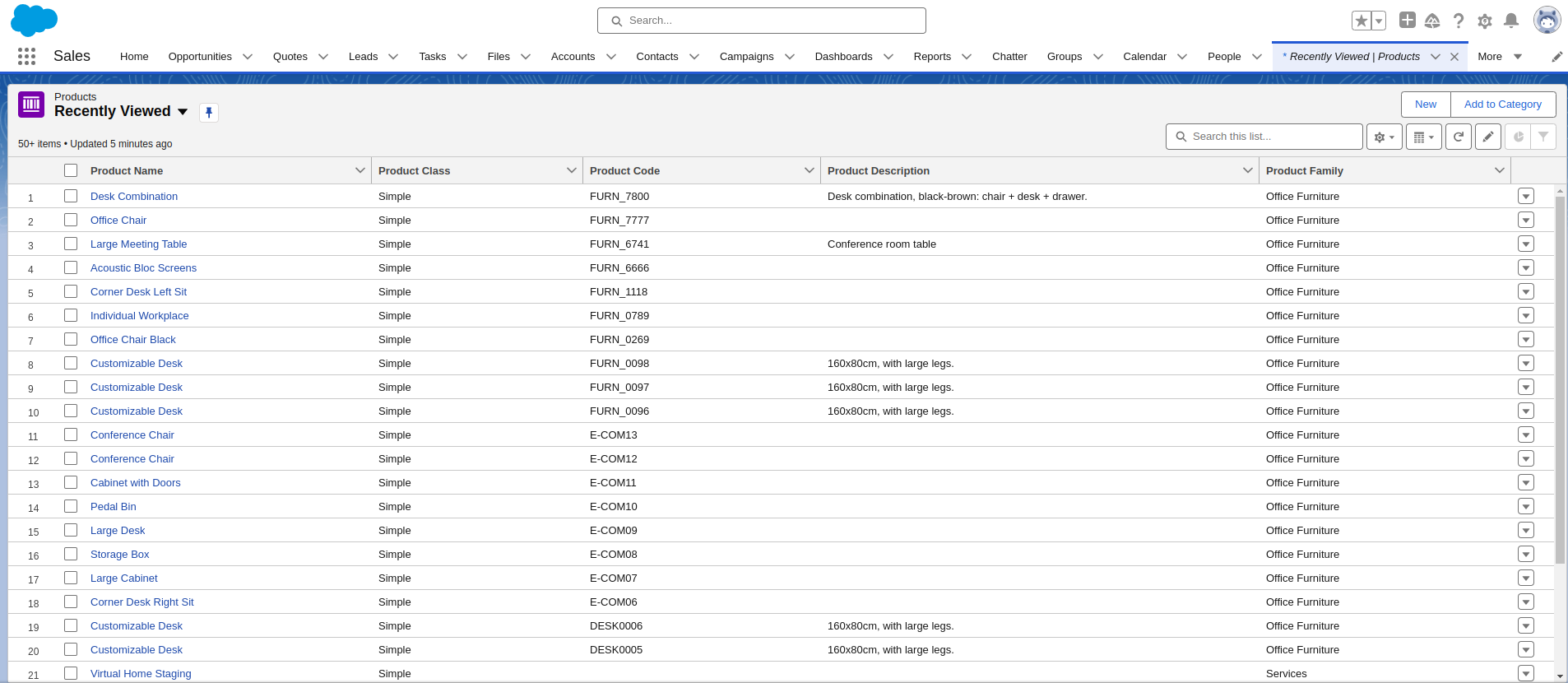
Task: Open the user profile avatar
Action: tap(1547, 21)
